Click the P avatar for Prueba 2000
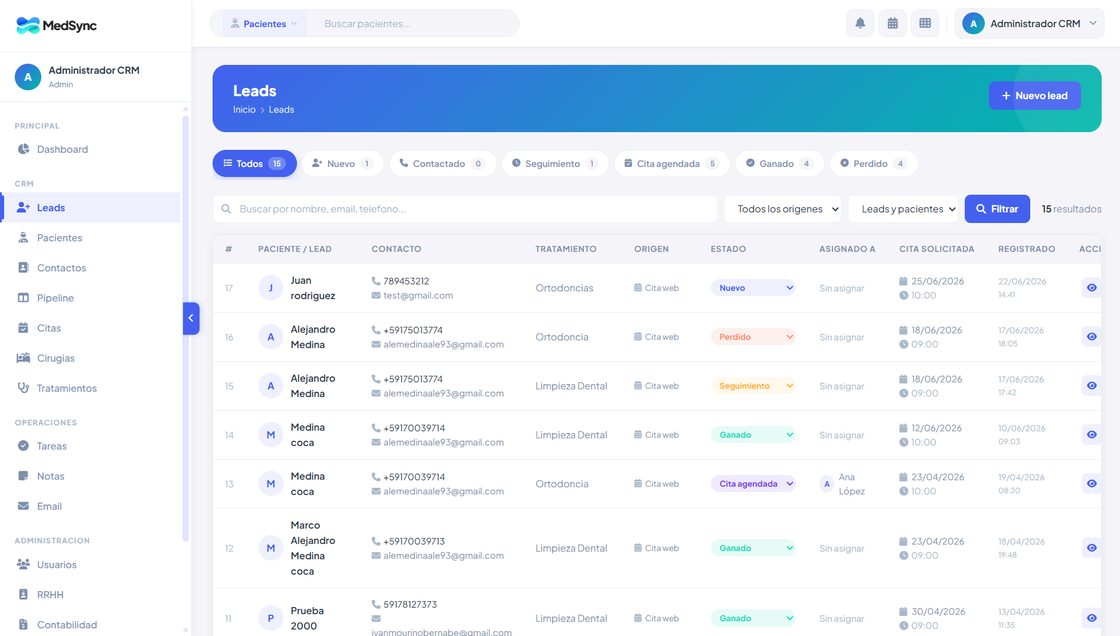This screenshot has width=1120, height=636. (x=271, y=618)
